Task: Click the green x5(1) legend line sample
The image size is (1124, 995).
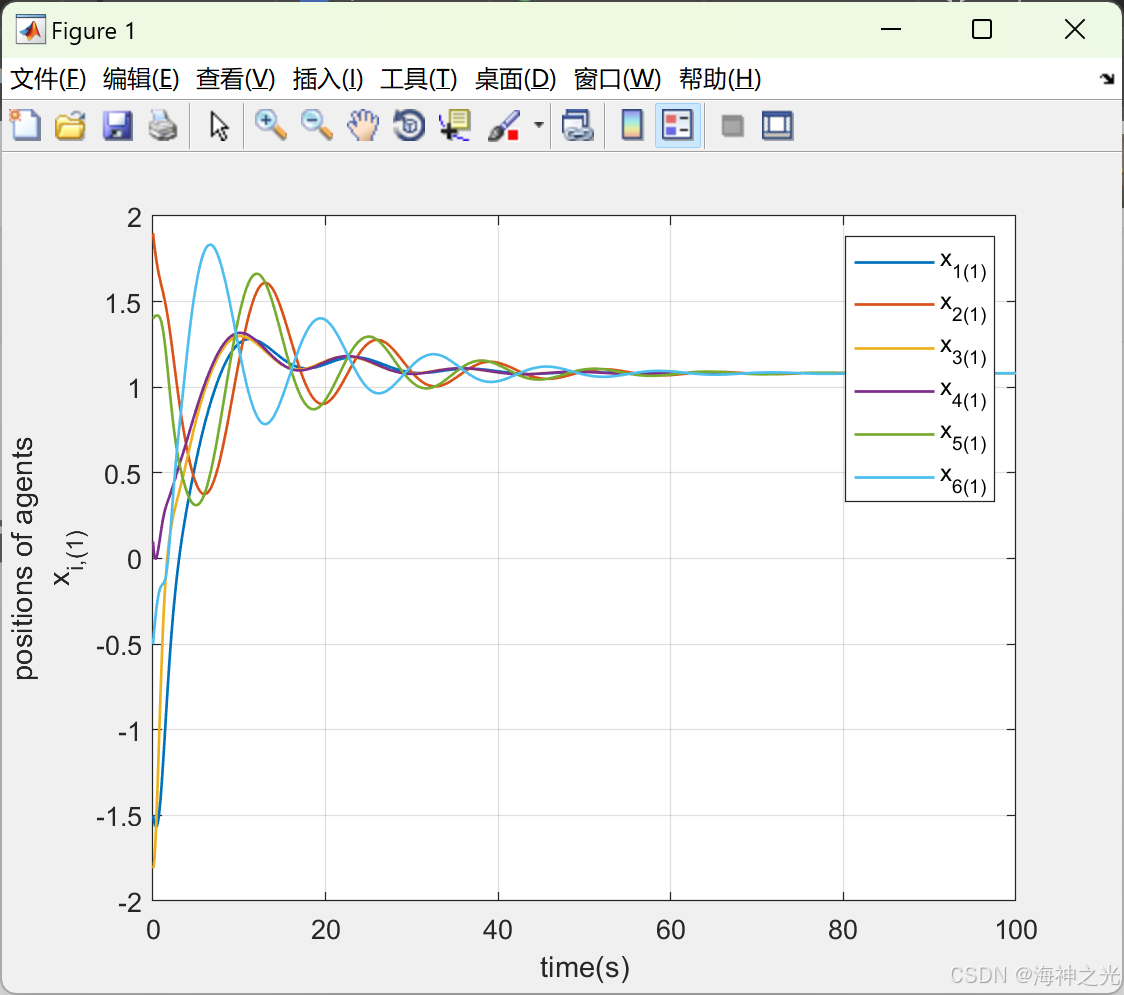Action: tap(894, 434)
